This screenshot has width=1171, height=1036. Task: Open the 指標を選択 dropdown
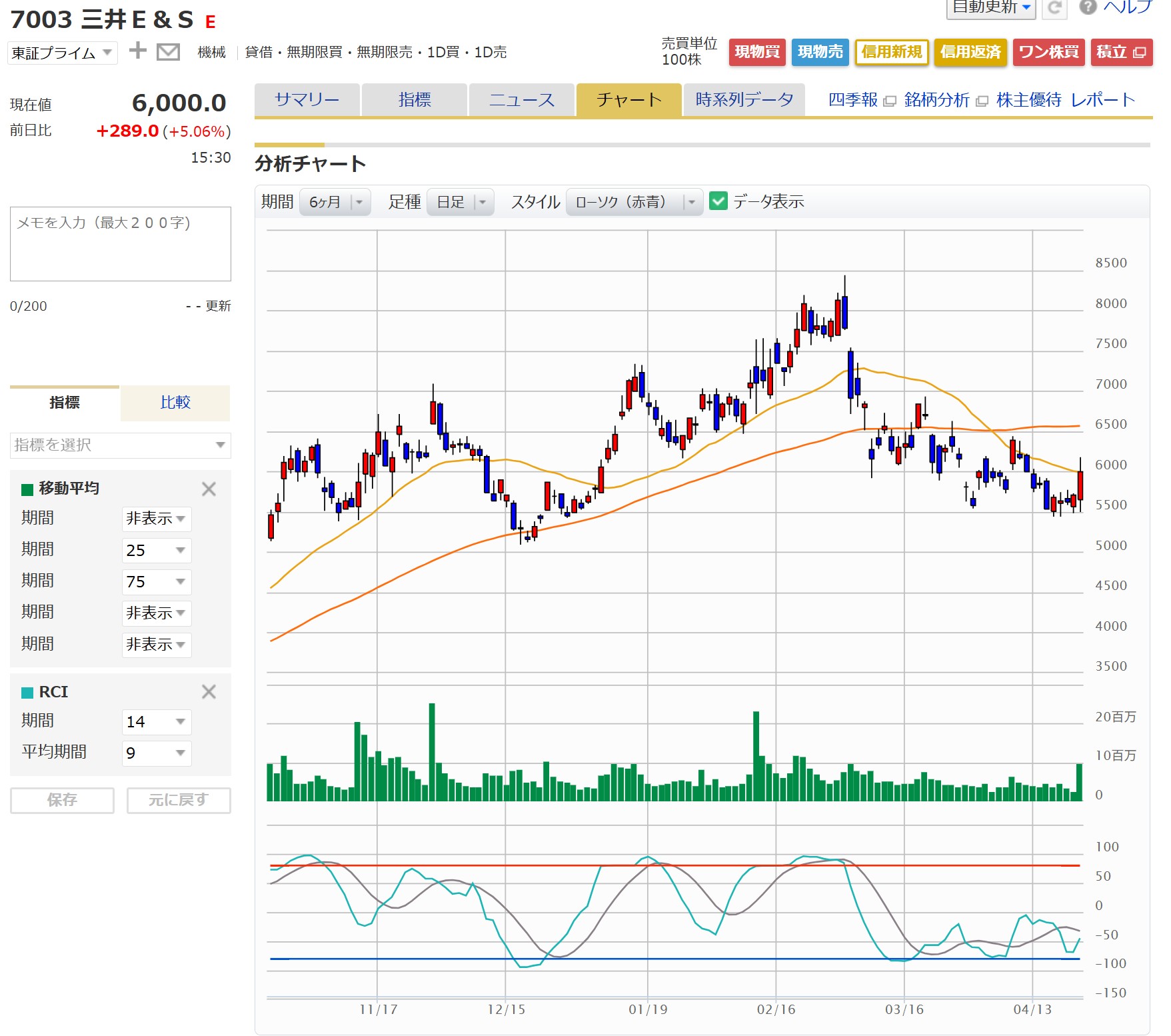tap(120, 445)
